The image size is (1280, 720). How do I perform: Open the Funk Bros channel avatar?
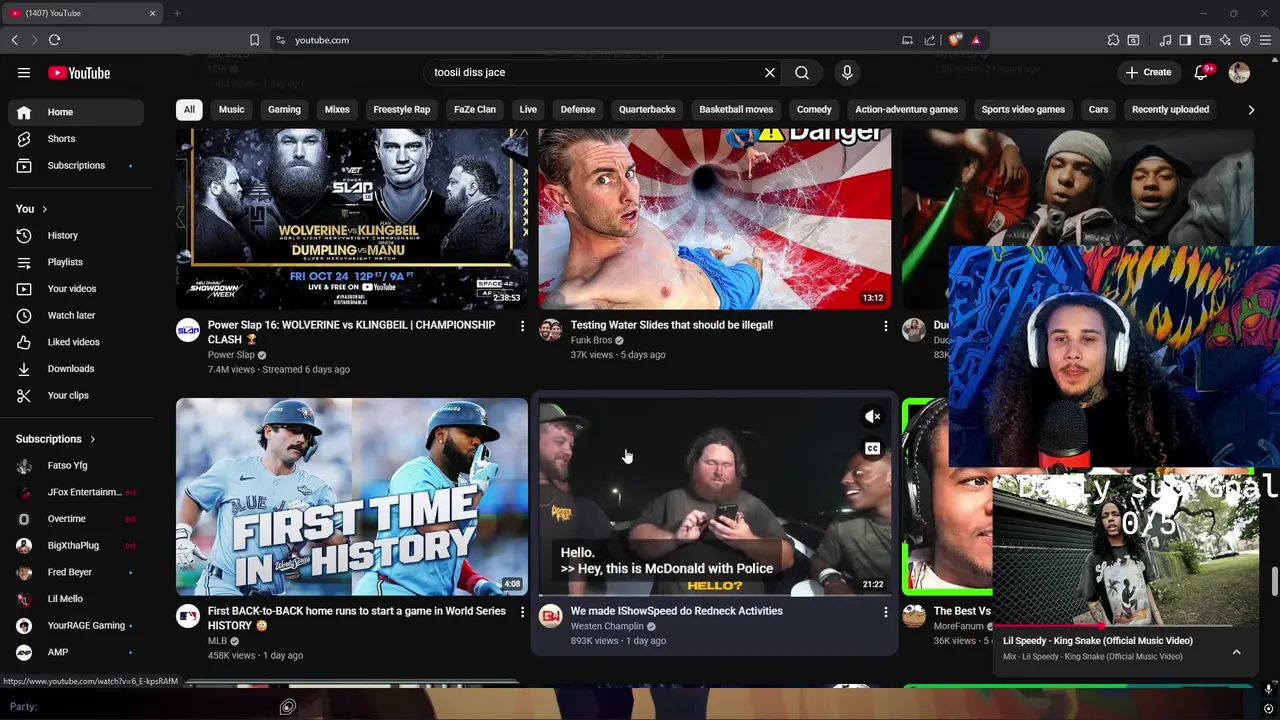click(x=551, y=330)
